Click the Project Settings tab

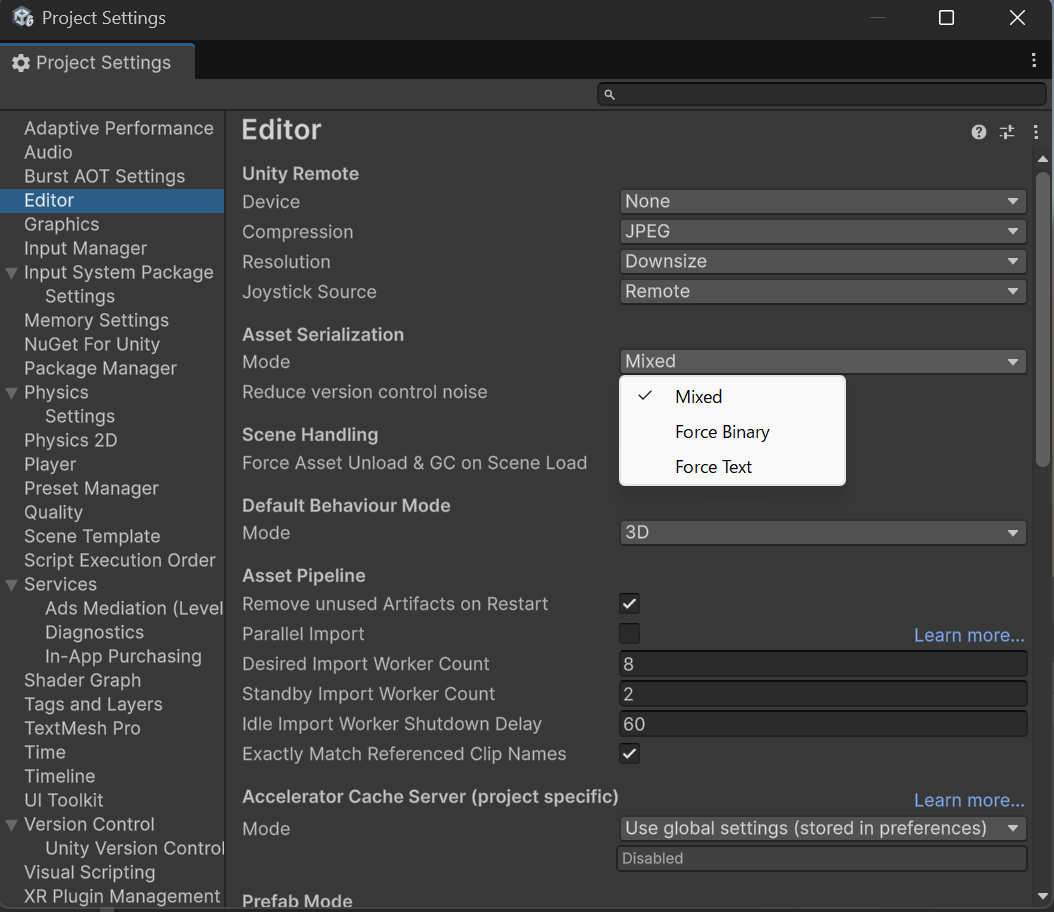[97, 62]
